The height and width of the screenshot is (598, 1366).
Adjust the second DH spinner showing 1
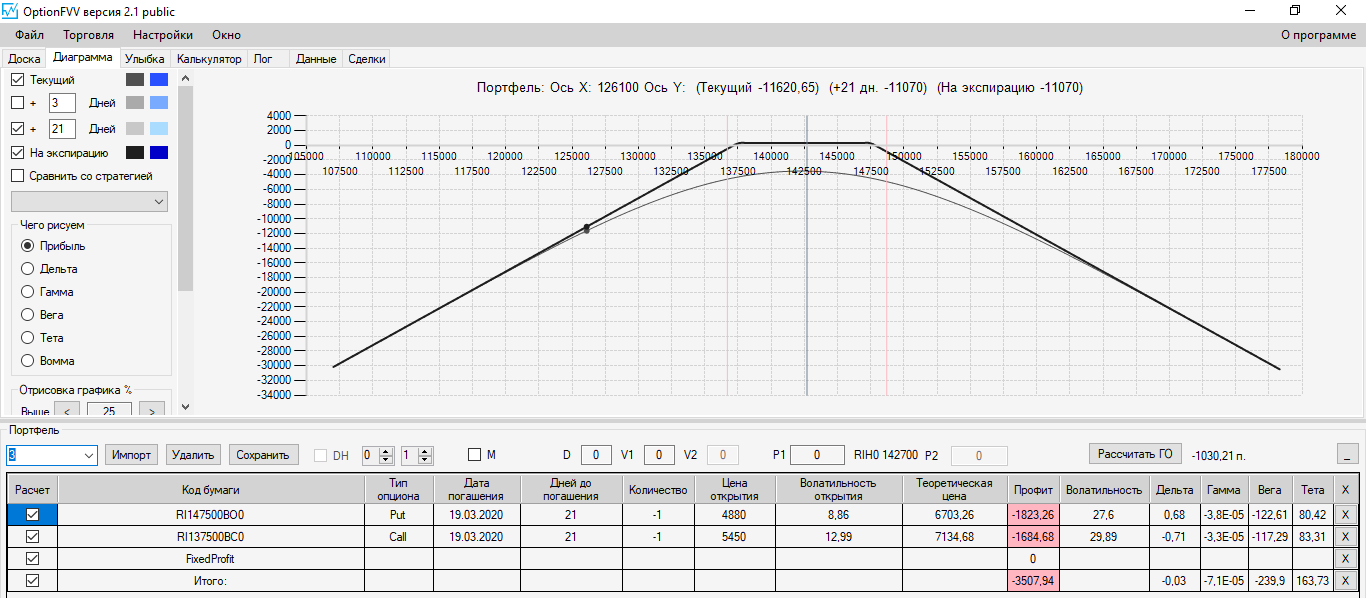[x=417, y=455]
